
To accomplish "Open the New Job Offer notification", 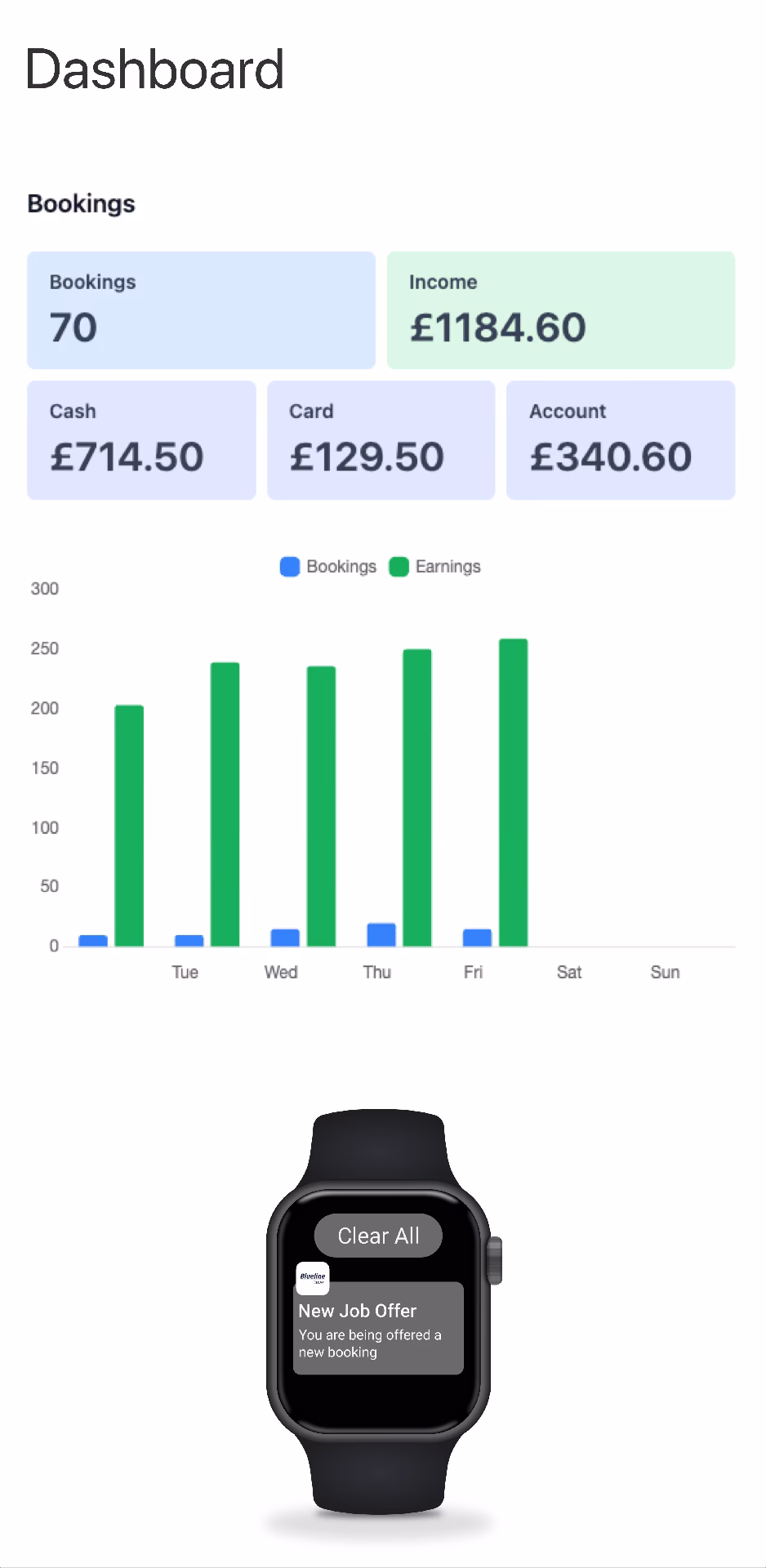I will coord(378,1329).
